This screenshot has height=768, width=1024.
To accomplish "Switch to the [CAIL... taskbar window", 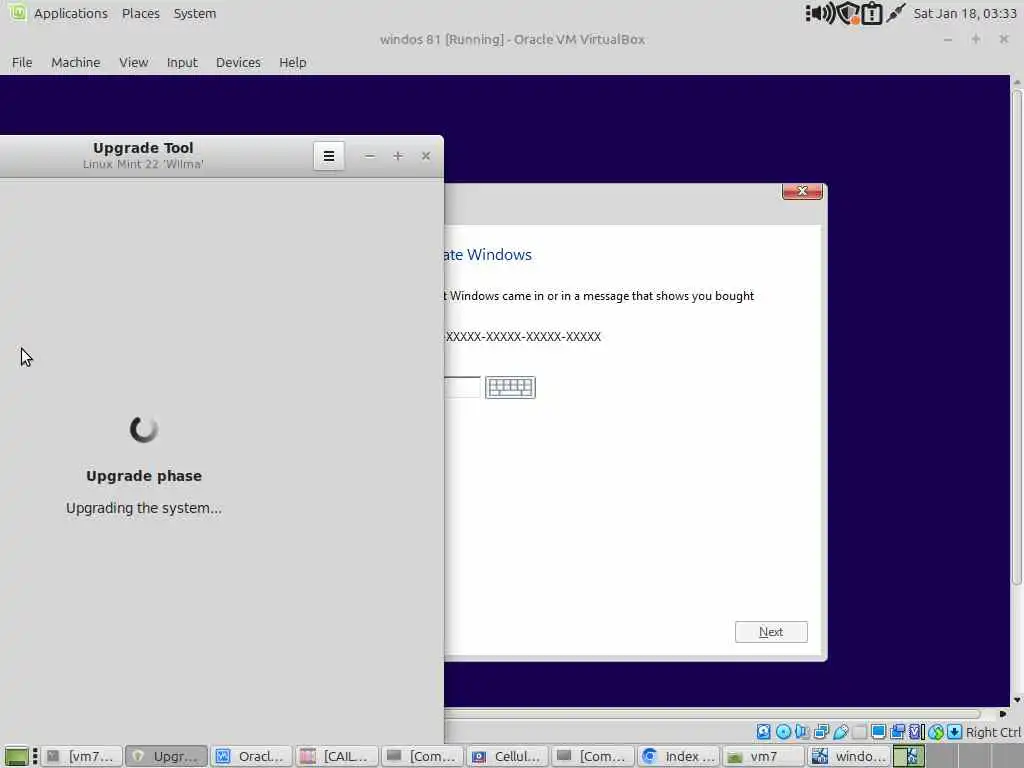I will 336,756.
